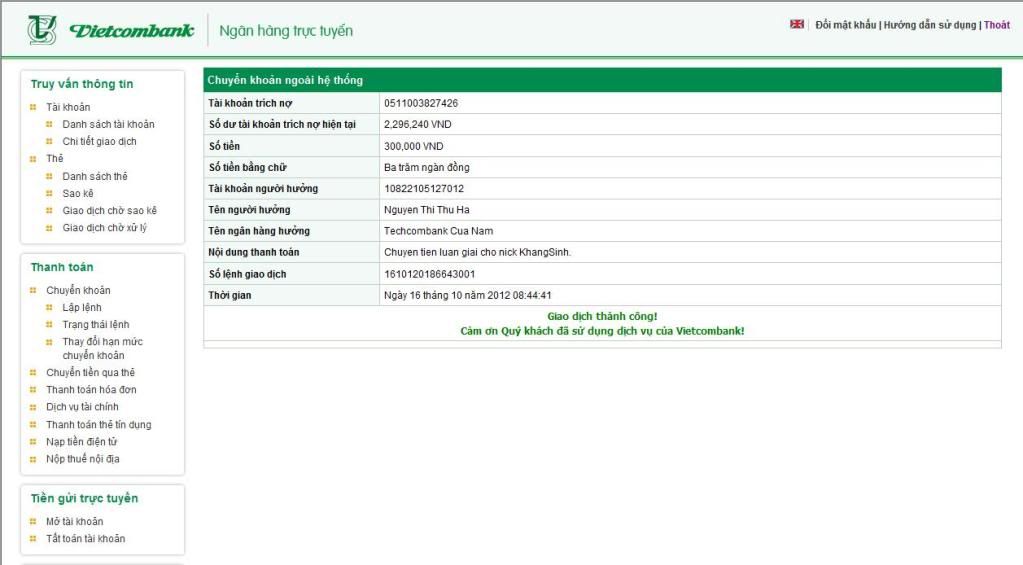
Task: Click debit account number 0511003827426
Action: 421,103
